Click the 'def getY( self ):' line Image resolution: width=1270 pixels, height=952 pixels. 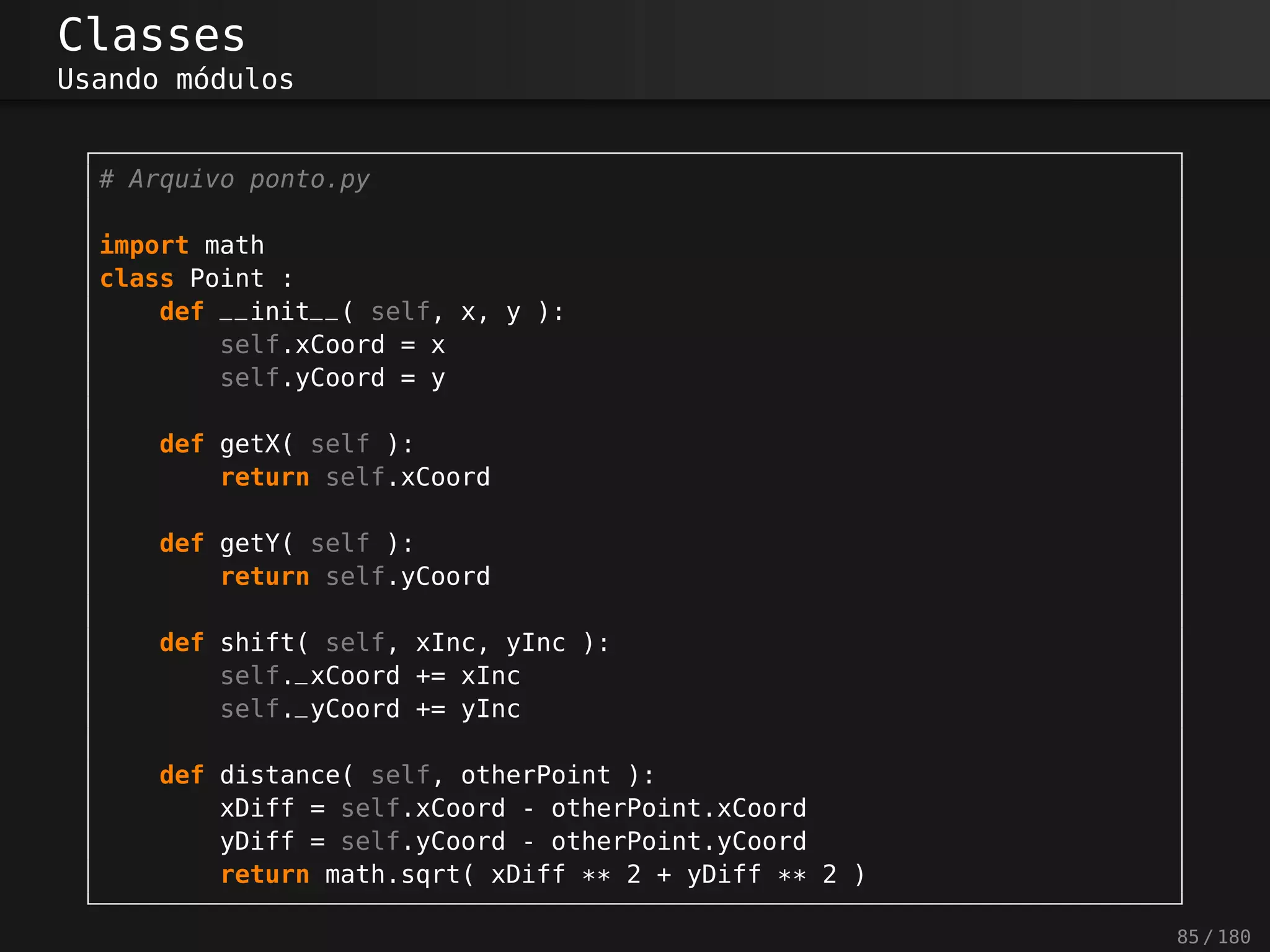click(286, 544)
